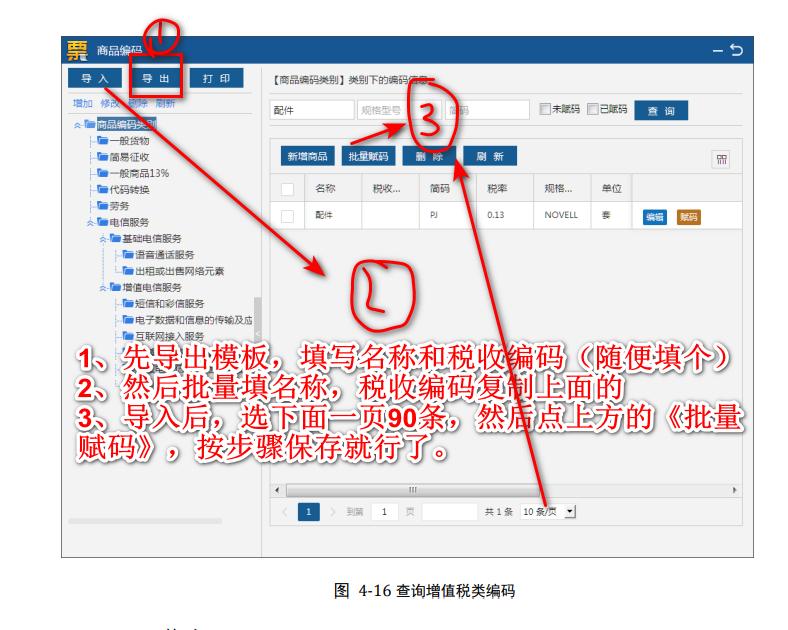Click the 规格型号 input field
Image resolution: width=788 pixels, height=630 pixels.
[x=400, y=110]
